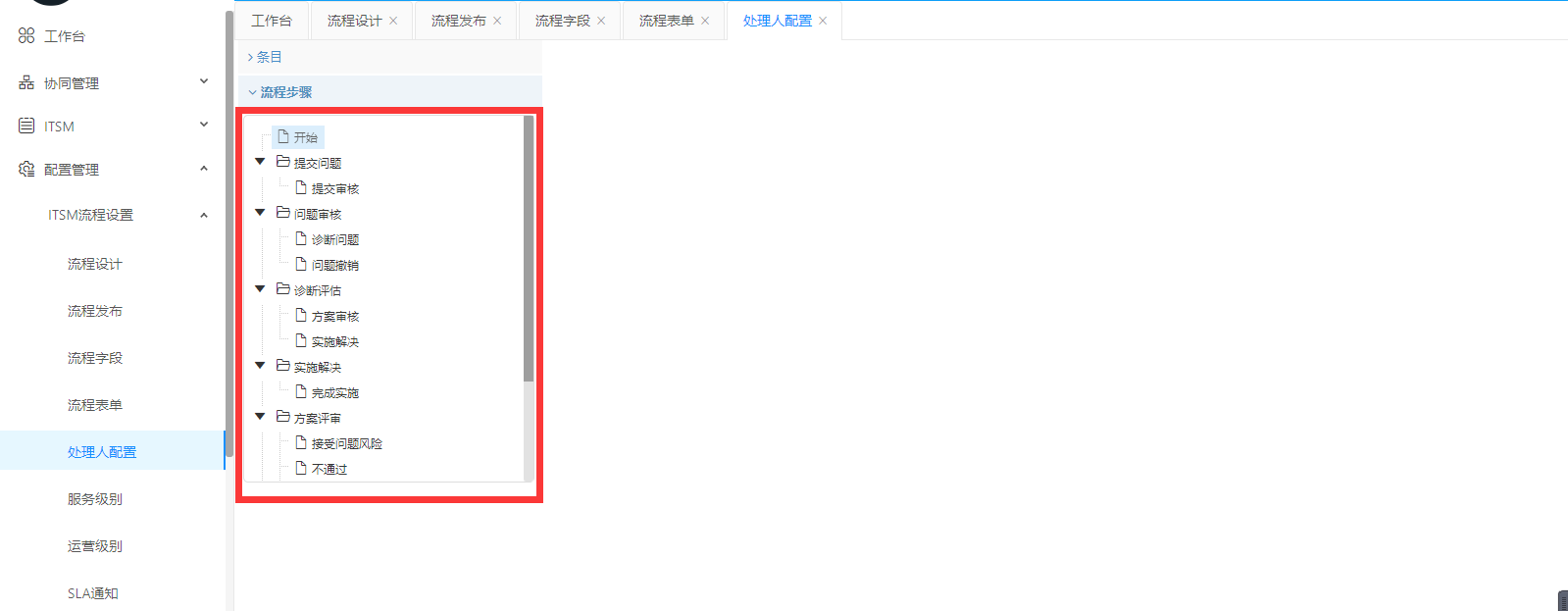Select the 接受问题风险 tree step
The image size is (1568, 611).
click(346, 444)
